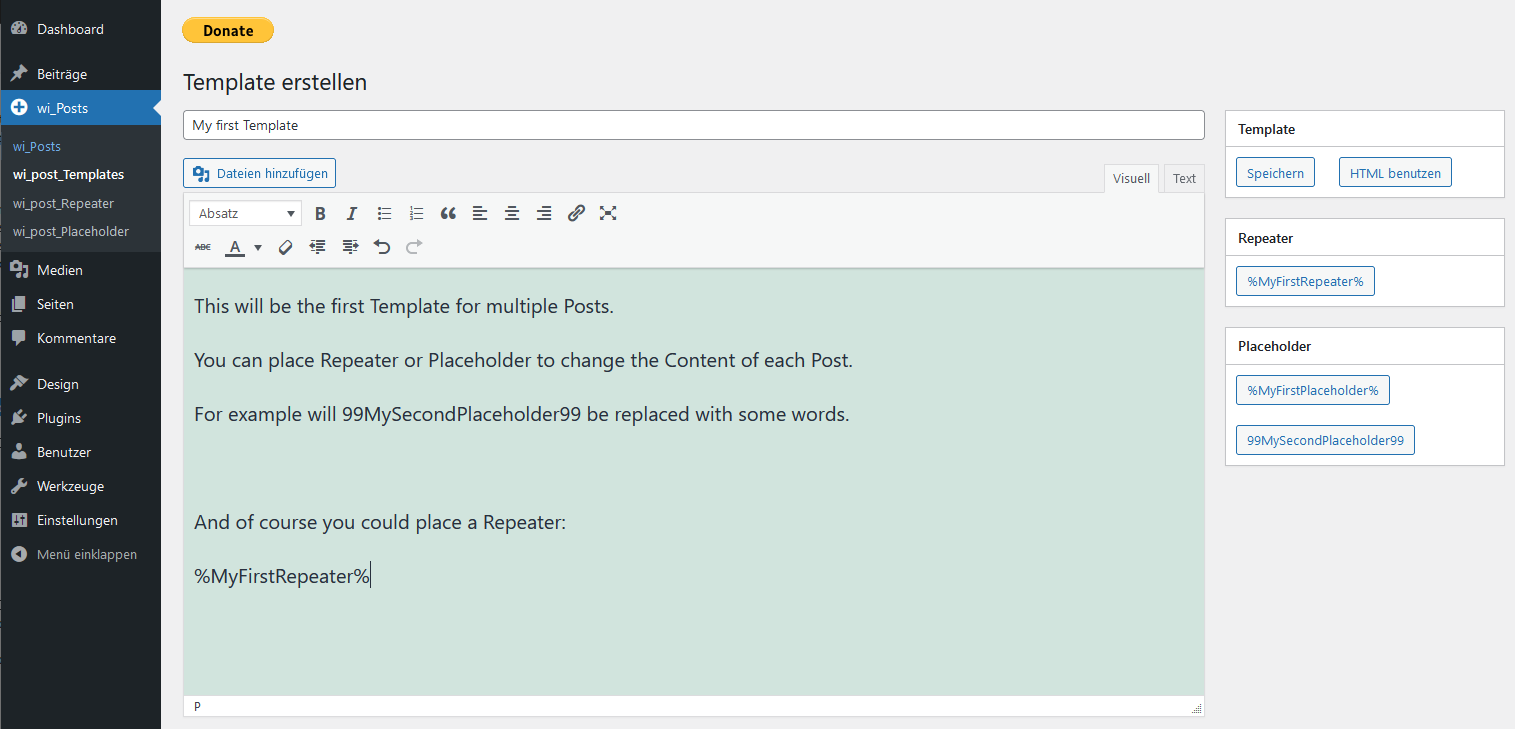Align text right

(544, 213)
